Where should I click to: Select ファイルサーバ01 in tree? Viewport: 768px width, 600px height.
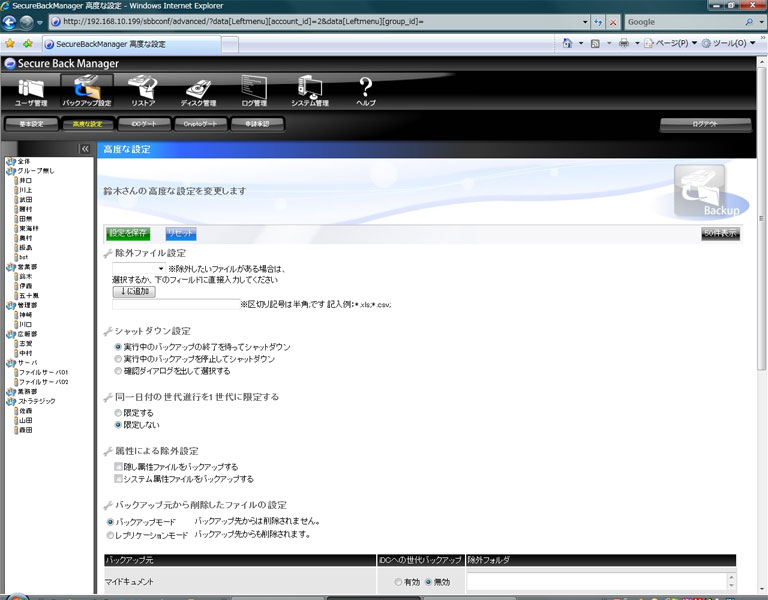(43, 372)
